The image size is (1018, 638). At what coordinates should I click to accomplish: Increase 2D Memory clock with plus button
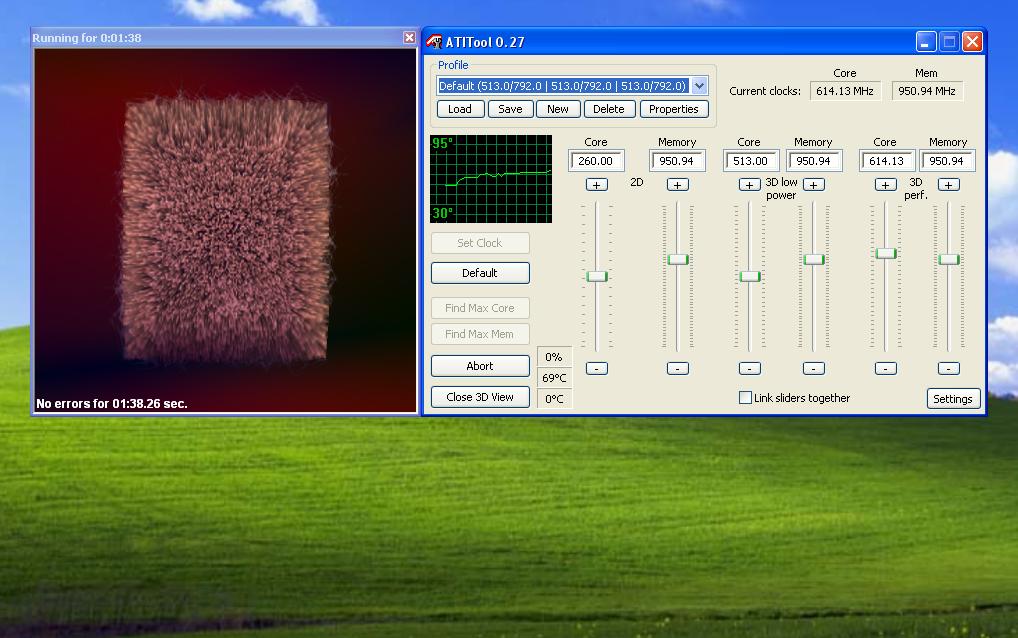(x=677, y=185)
